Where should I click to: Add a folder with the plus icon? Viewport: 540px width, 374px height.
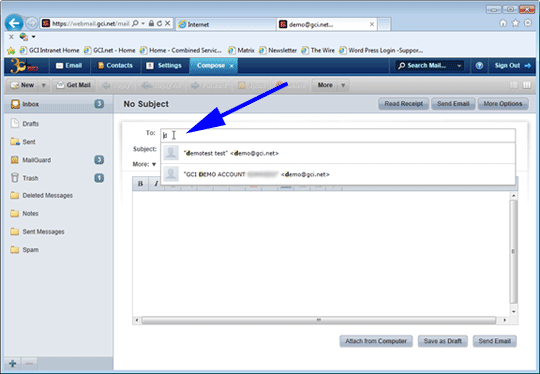coord(13,363)
